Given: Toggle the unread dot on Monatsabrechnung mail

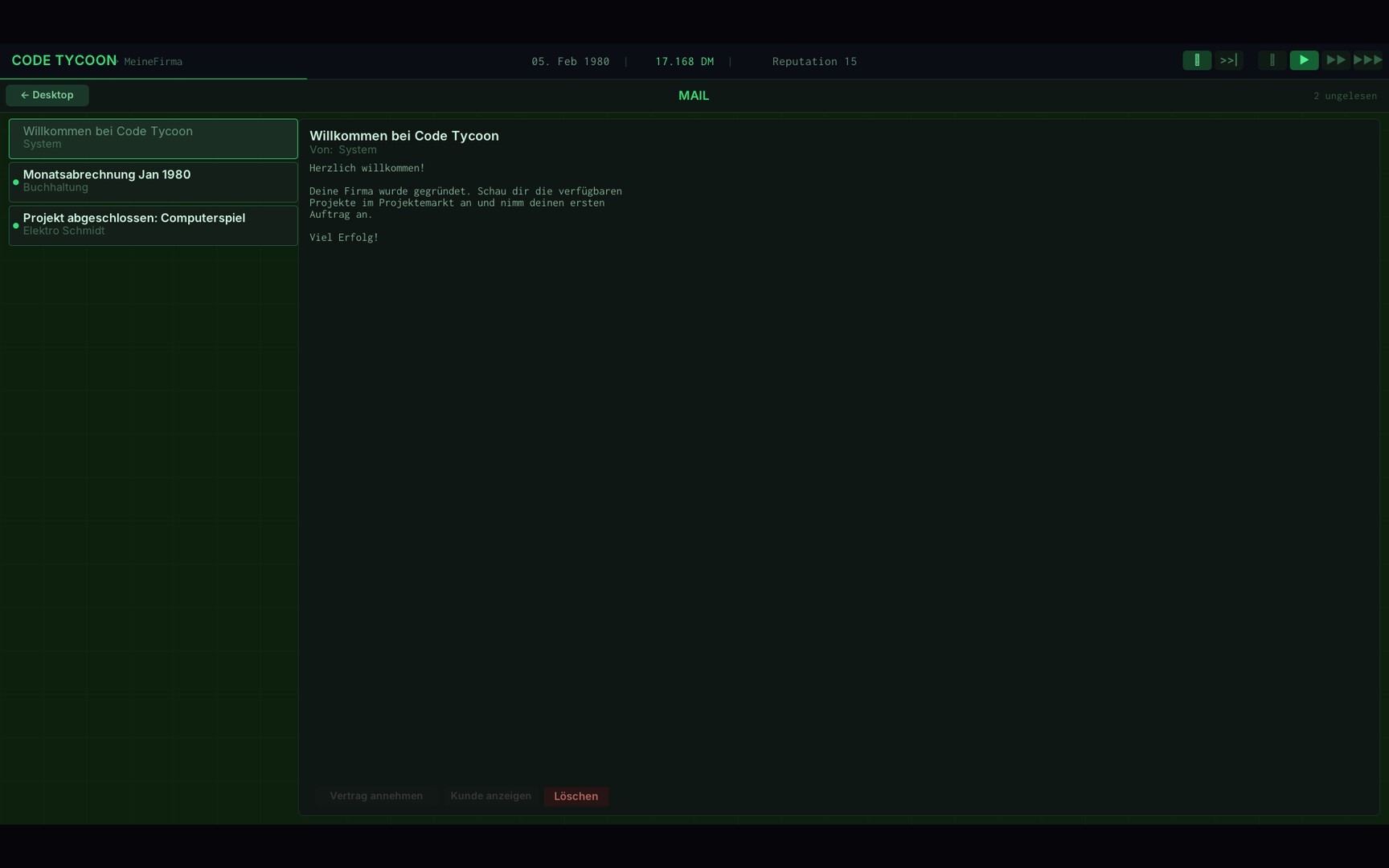Looking at the screenshot, I should click(x=15, y=182).
